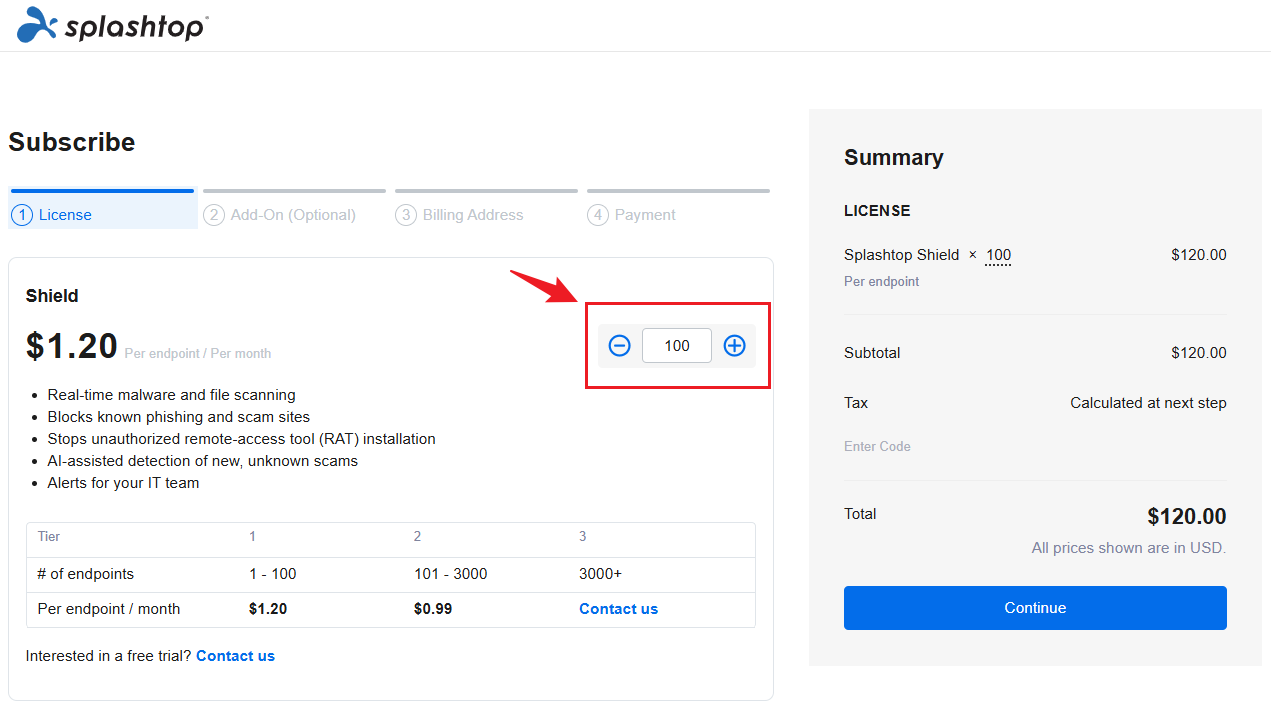The image size is (1271, 713).
Task: Click 'Calculated at next step' tax text
Action: pos(1148,403)
